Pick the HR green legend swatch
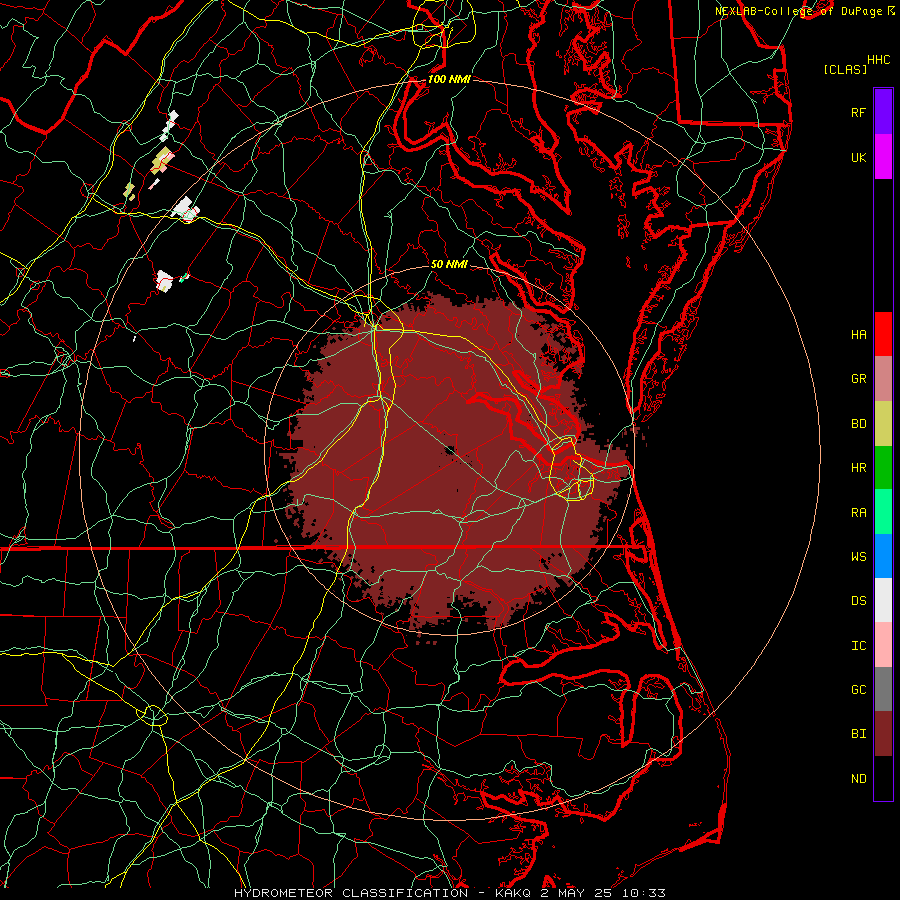The width and height of the screenshot is (900, 900). click(883, 467)
